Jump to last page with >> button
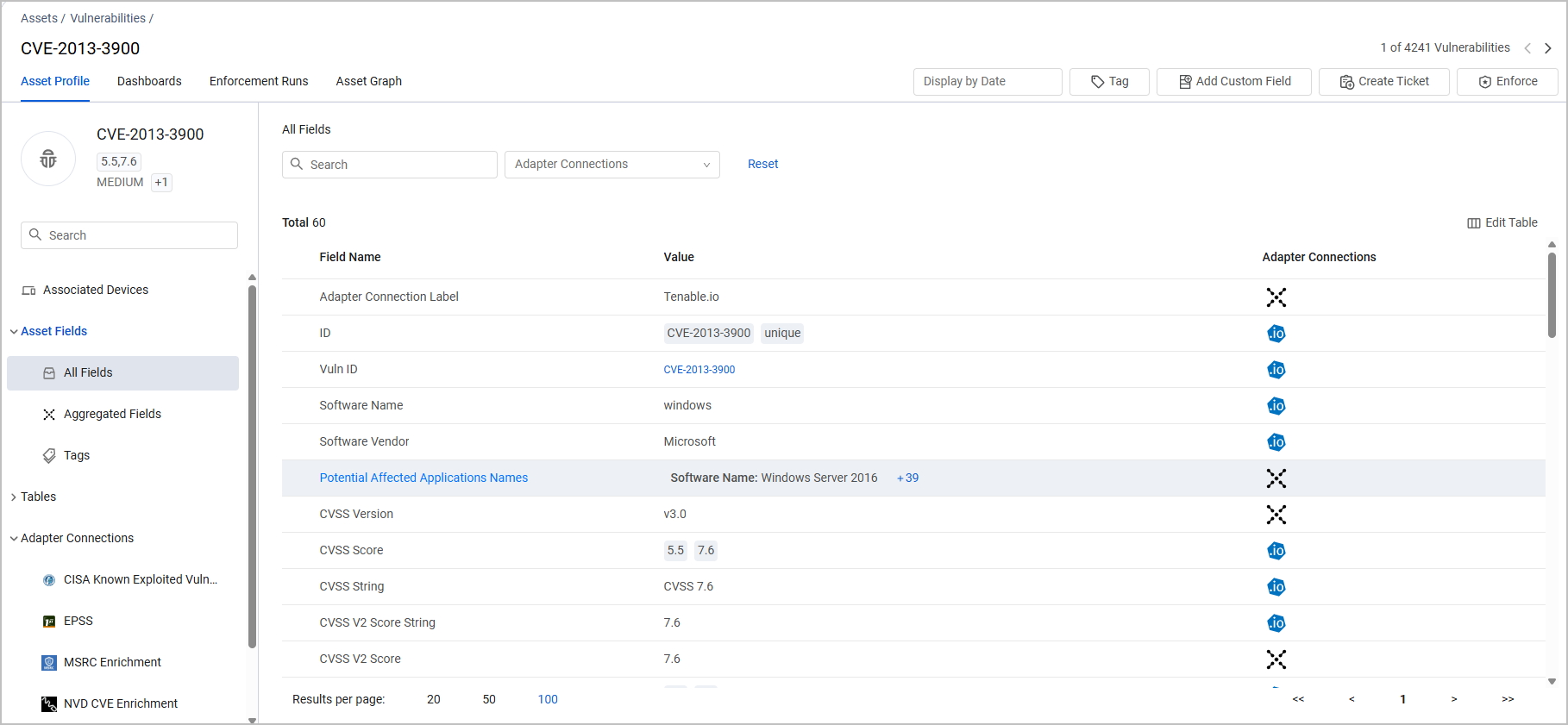Screen dimensions: 1568x725 (x=1508, y=699)
